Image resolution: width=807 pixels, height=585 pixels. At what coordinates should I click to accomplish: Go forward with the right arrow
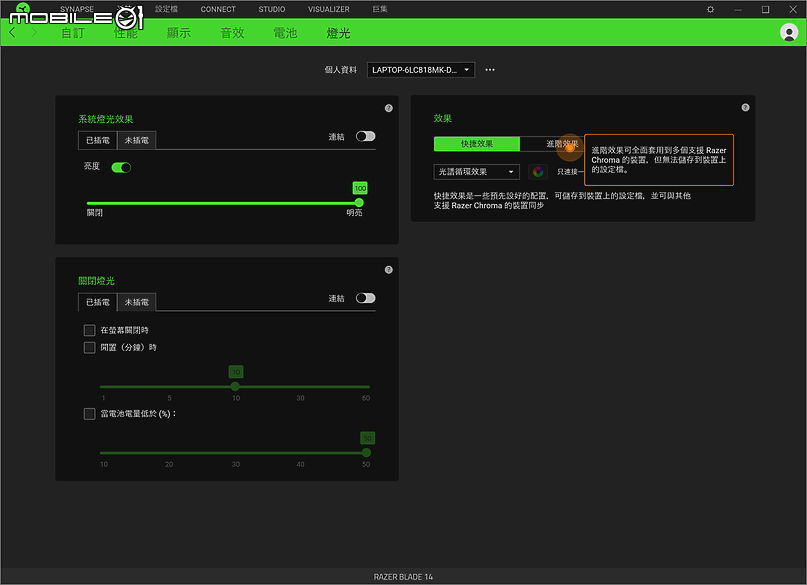34,32
